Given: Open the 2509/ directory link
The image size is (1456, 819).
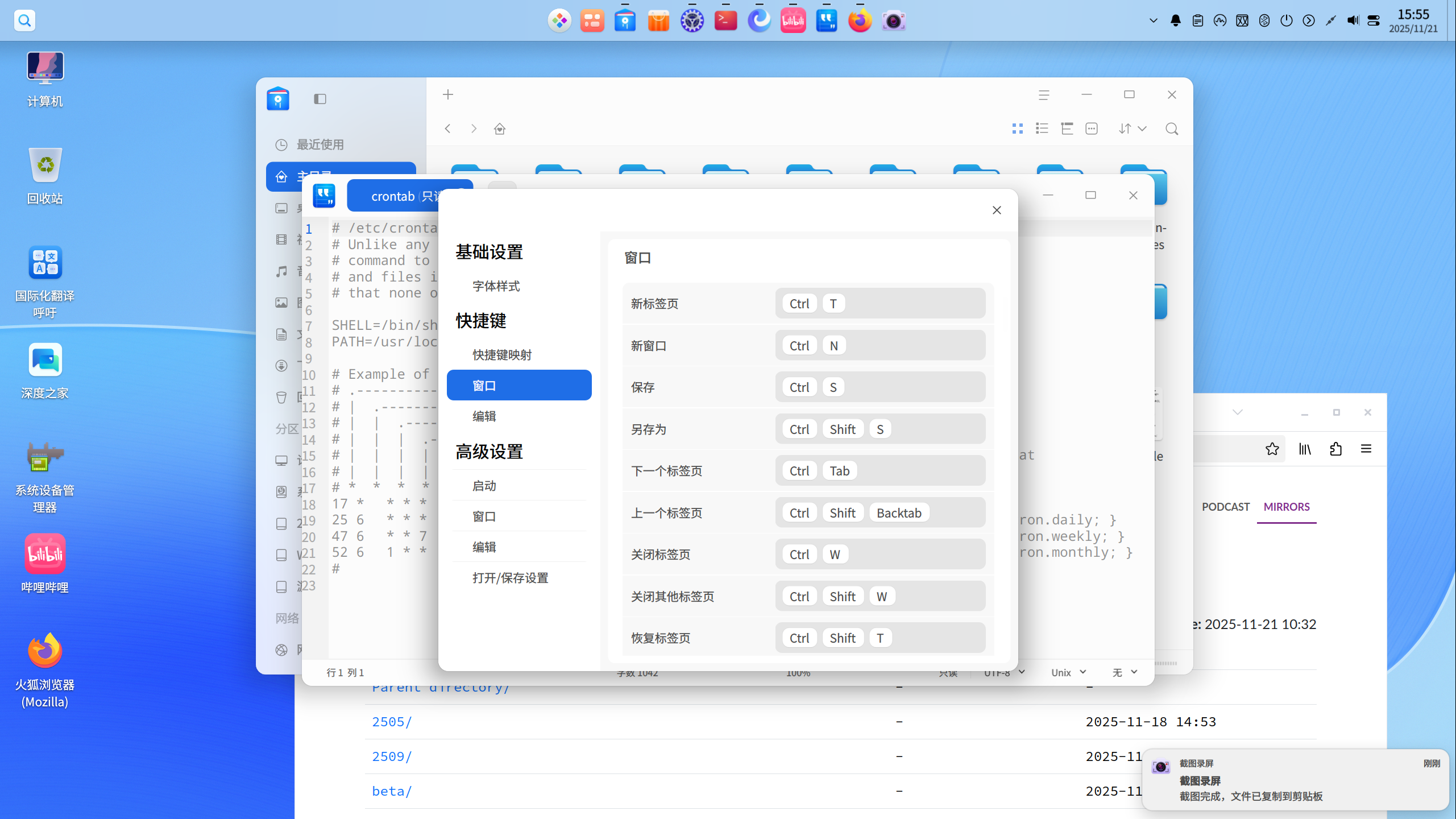Looking at the screenshot, I should pyautogui.click(x=391, y=756).
